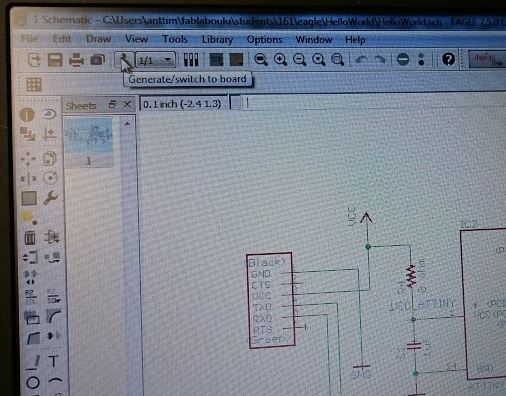Image resolution: width=506 pixels, height=396 pixels.
Task: Select the Circle tool
Action: coord(33,382)
